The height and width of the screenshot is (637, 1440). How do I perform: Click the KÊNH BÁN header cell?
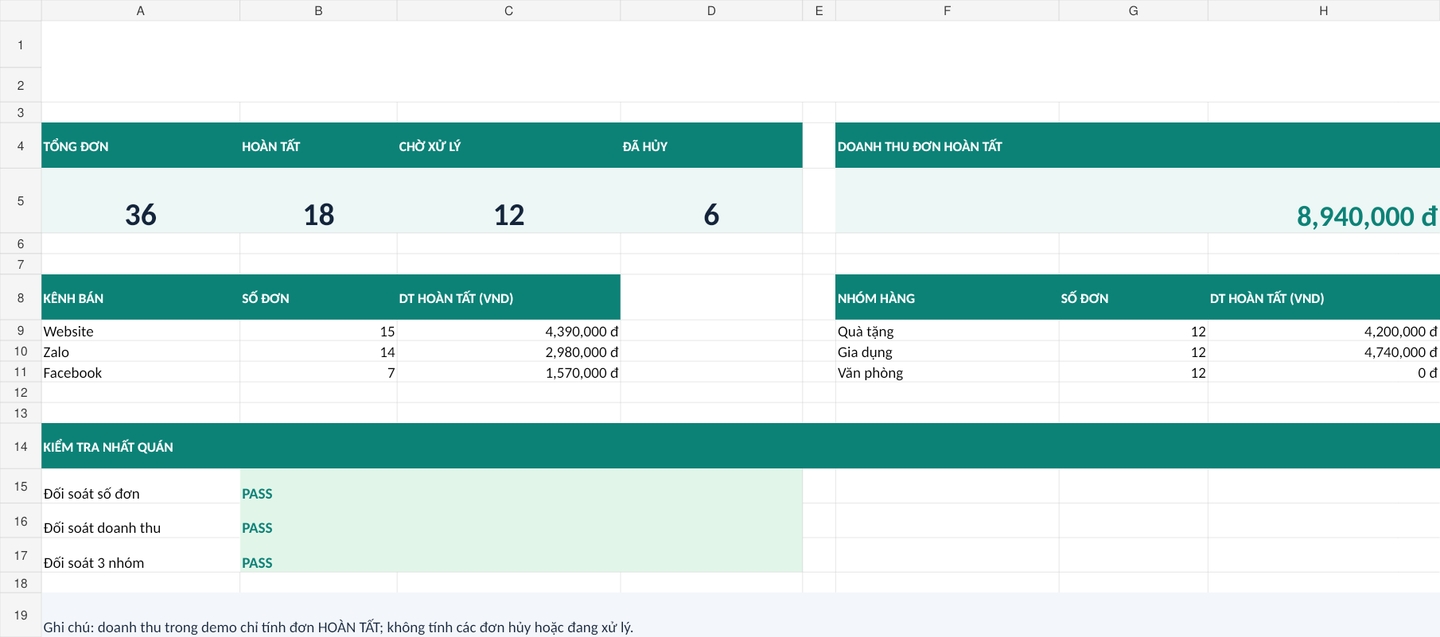pos(140,297)
